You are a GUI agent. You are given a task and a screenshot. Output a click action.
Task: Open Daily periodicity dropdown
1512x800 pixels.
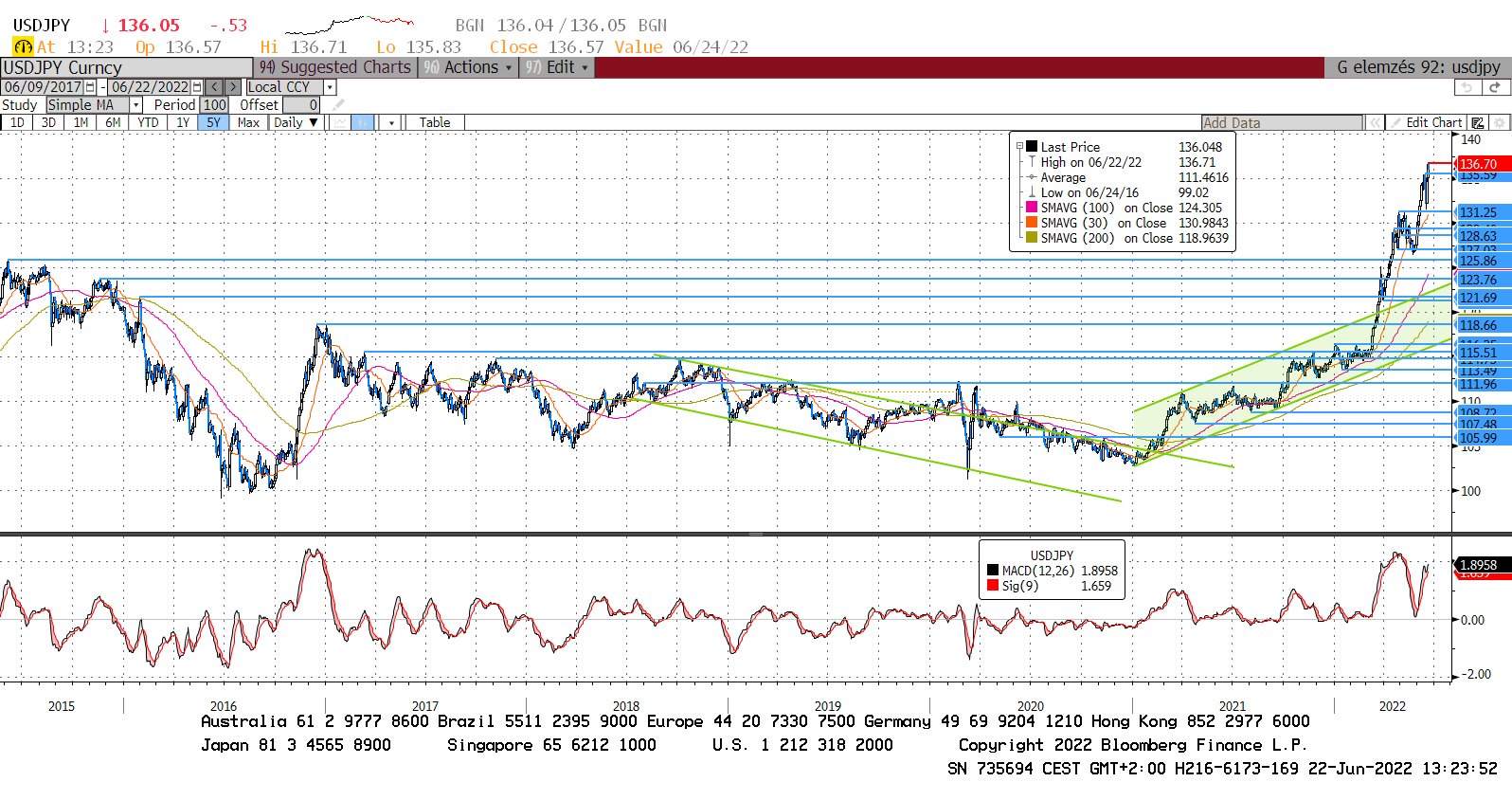[x=297, y=122]
